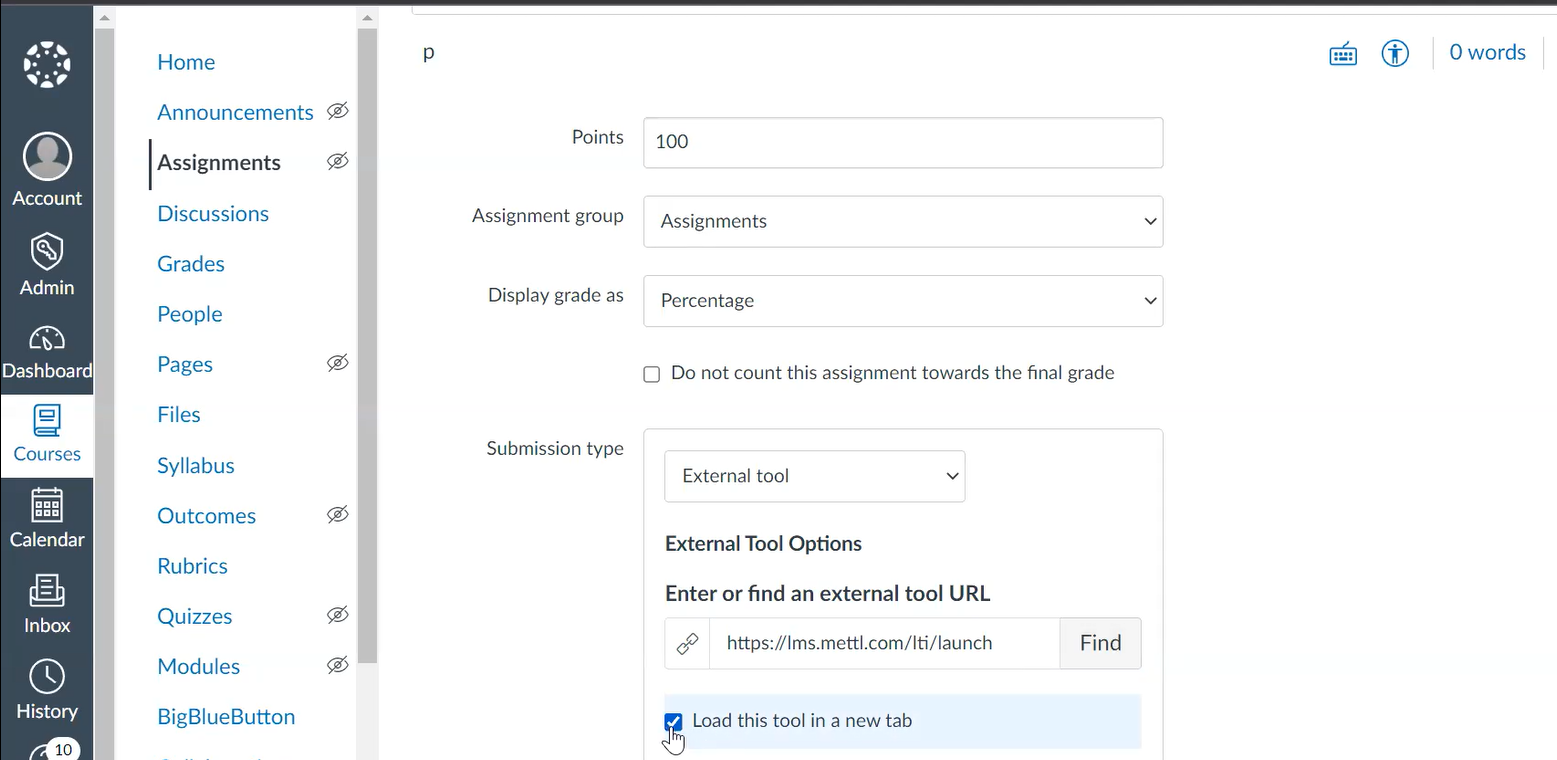Viewport: 1557px width, 760px height.
Task: Click the course navigation scrollbar
Action: pos(367,345)
